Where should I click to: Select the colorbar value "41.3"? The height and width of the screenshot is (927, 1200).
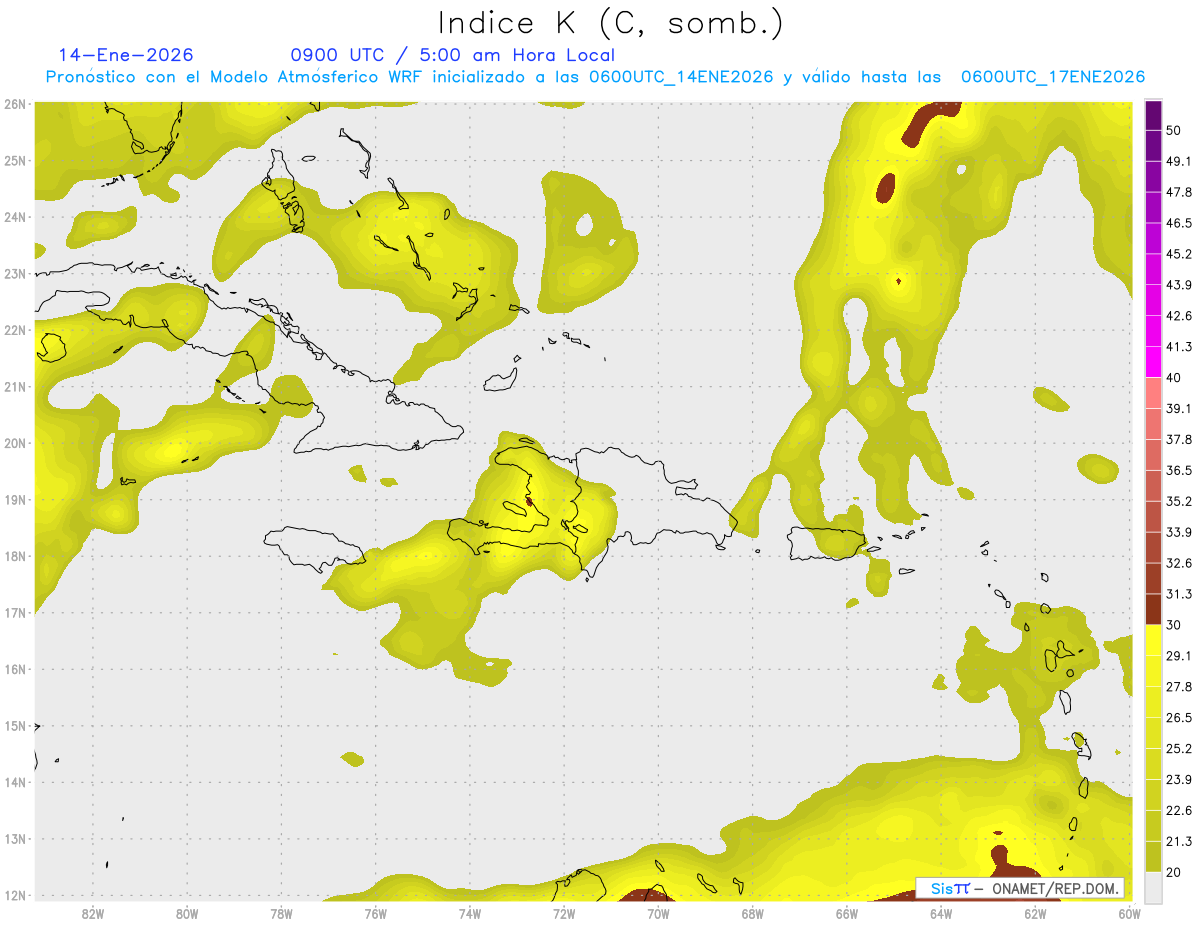coord(1179,346)
